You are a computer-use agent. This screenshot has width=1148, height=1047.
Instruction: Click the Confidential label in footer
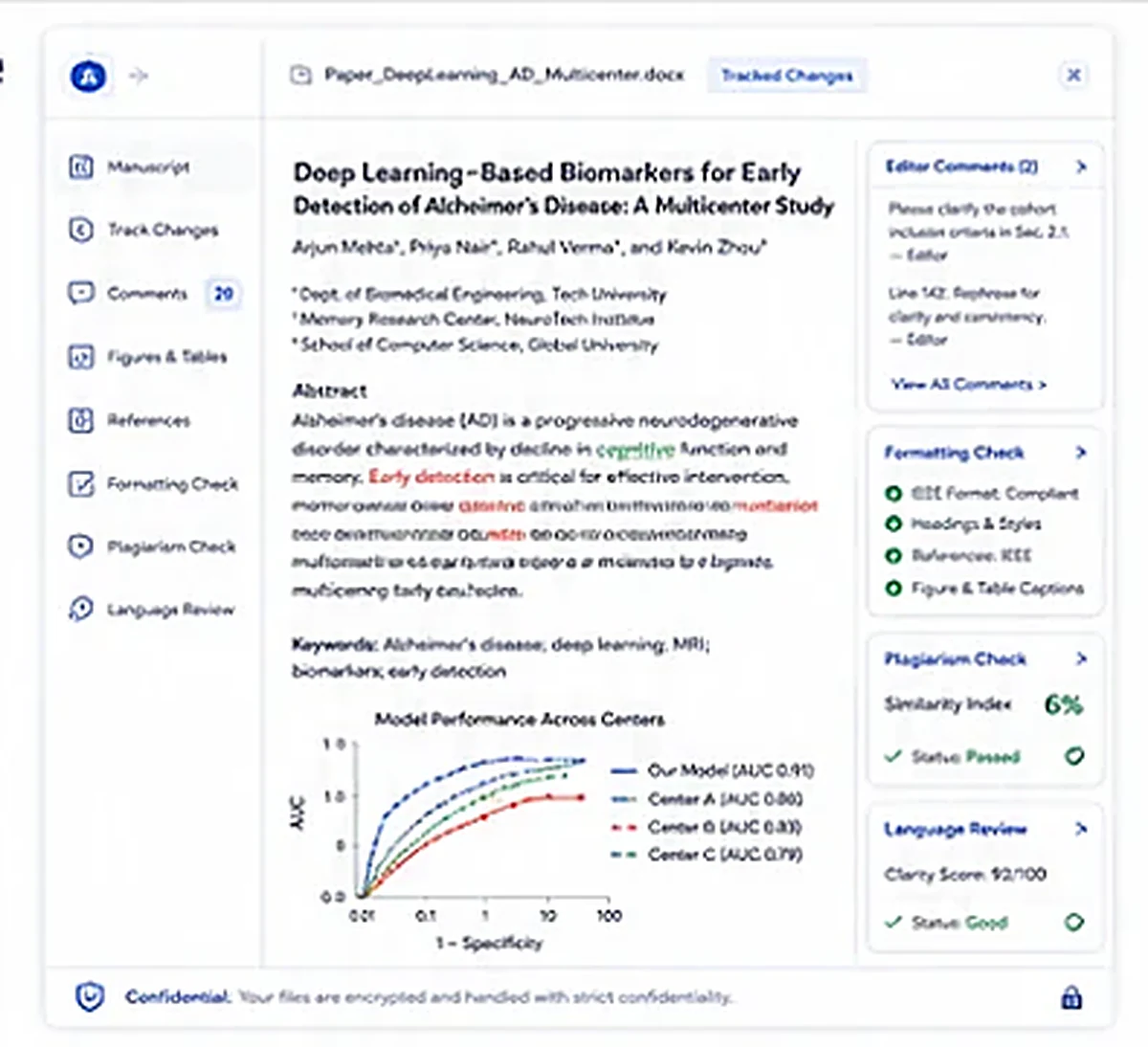click(x=177, y=996)
